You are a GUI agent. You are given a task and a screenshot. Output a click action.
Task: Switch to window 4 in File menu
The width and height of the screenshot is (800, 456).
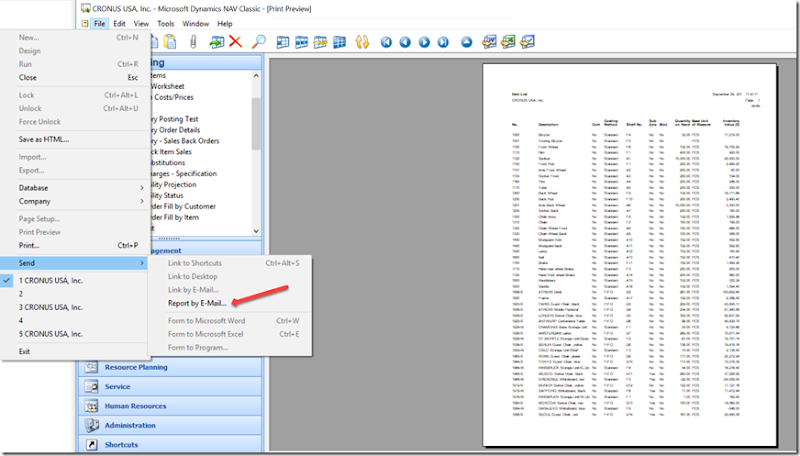[75, 320]
